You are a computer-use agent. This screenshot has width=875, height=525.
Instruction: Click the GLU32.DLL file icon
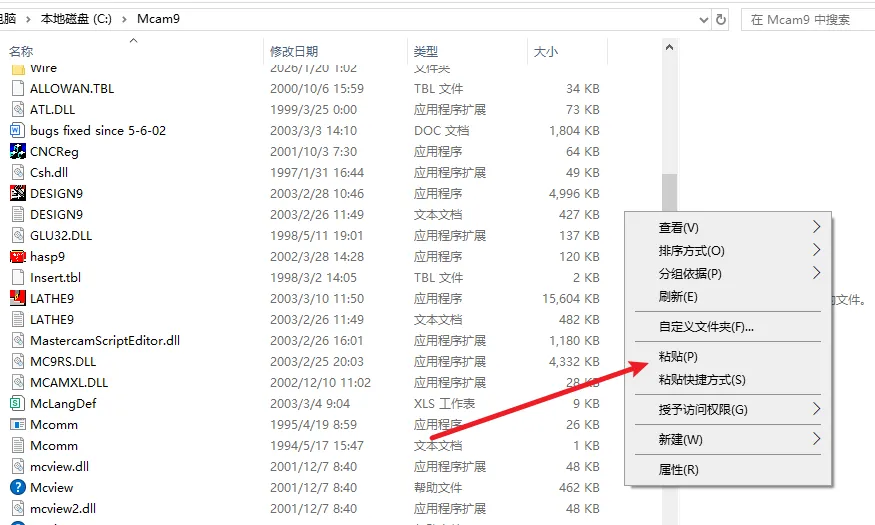point(18,235)
